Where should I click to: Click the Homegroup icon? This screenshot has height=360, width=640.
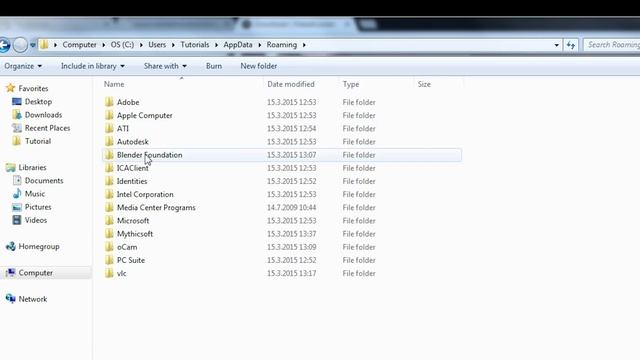coord(11,246)
